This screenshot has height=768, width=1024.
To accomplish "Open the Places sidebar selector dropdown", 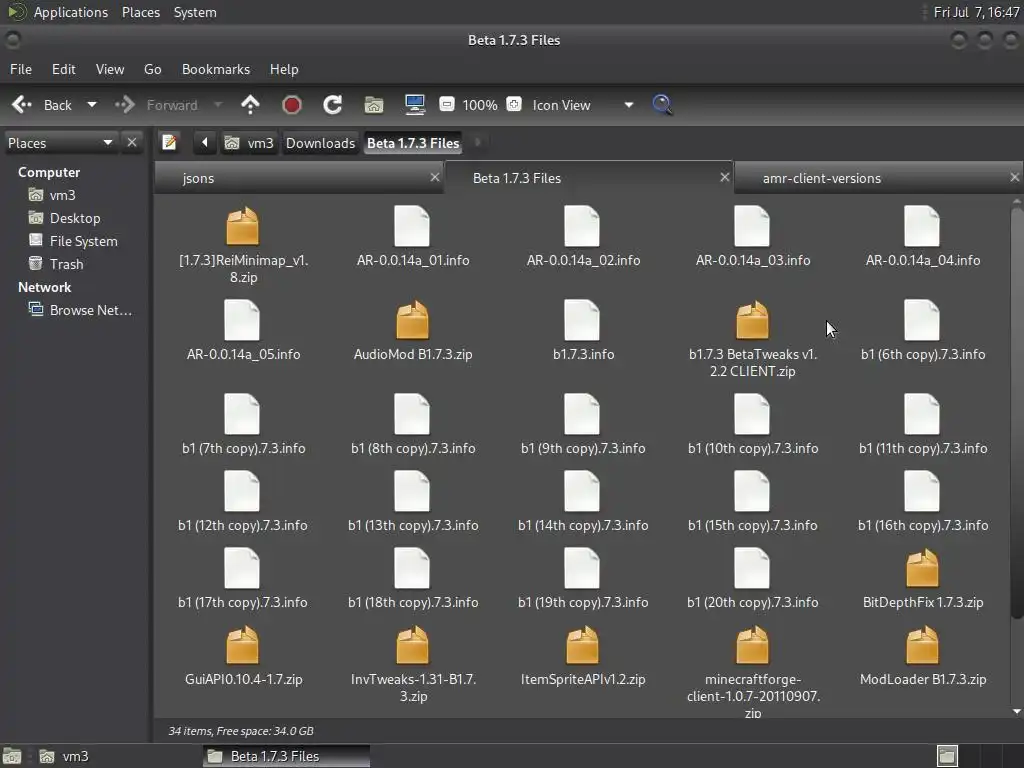I will pyautogui.click(x=60, y=142).
